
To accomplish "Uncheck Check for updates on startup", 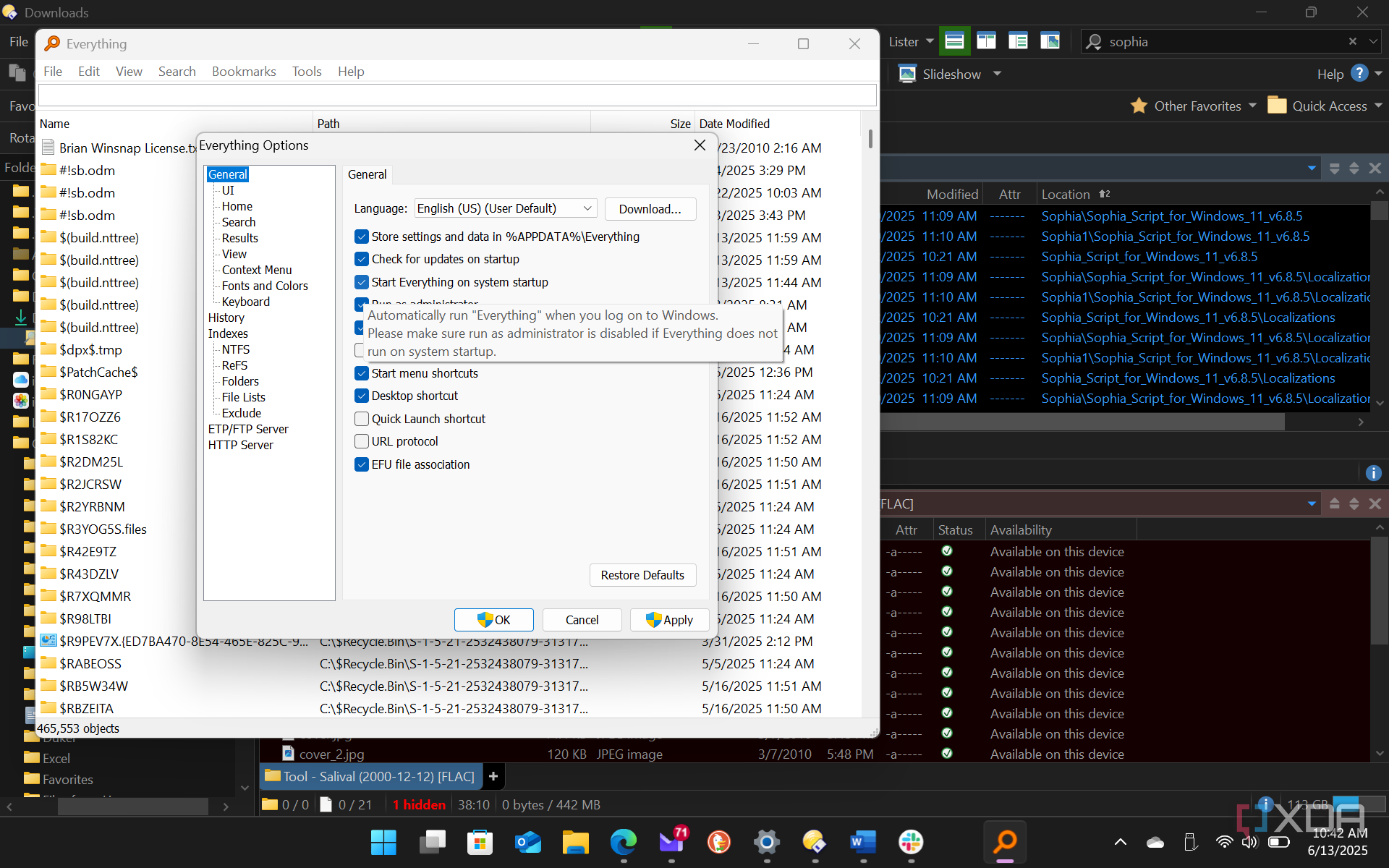I will 362,259.
